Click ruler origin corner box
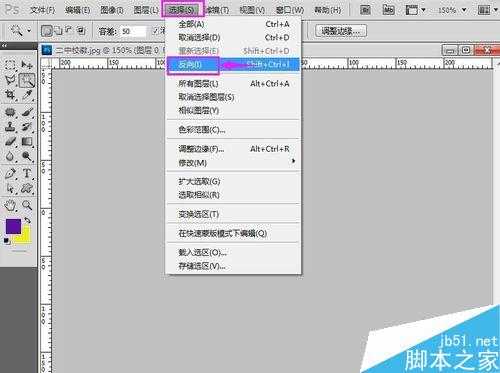The width and height of the screenshot is (500, 373). tap(46, 63)
